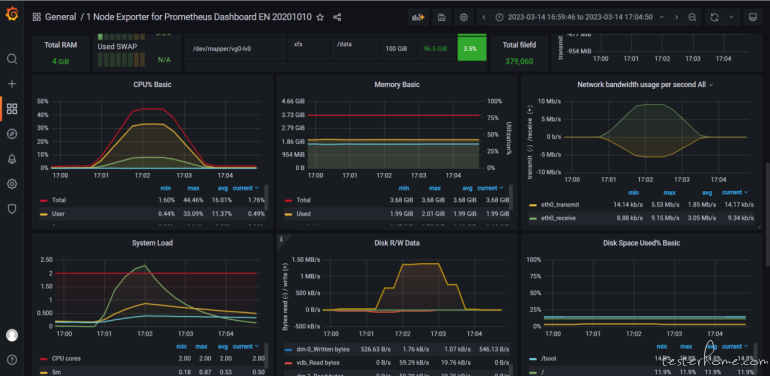Open the General folder breadcrumb
The image size is (770, 377).
pos(60,17)
